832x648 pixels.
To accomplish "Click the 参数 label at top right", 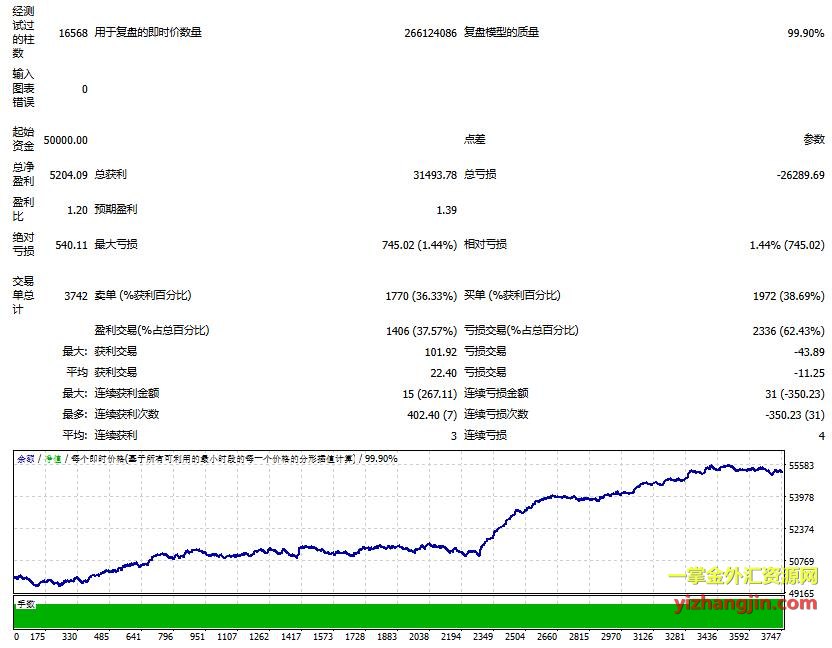I will 814,140.
